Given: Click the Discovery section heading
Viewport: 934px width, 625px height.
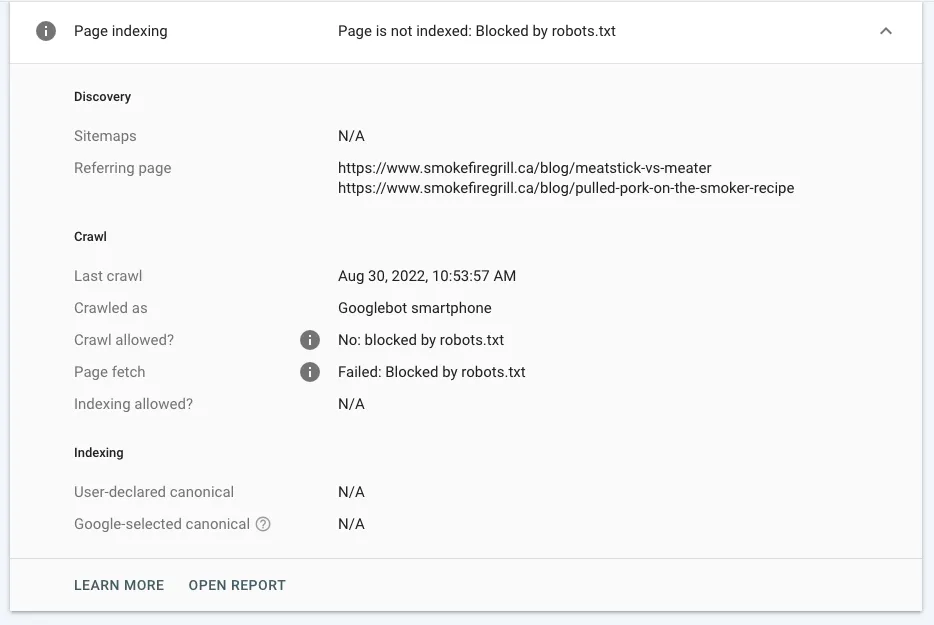Looking at the screenshot, I should coord(102,97).
